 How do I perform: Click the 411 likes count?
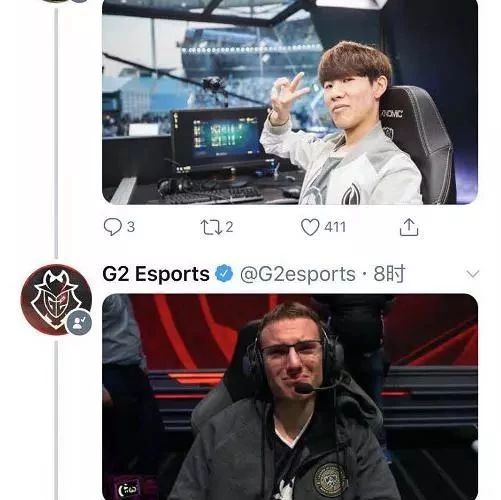click(335, 227)
